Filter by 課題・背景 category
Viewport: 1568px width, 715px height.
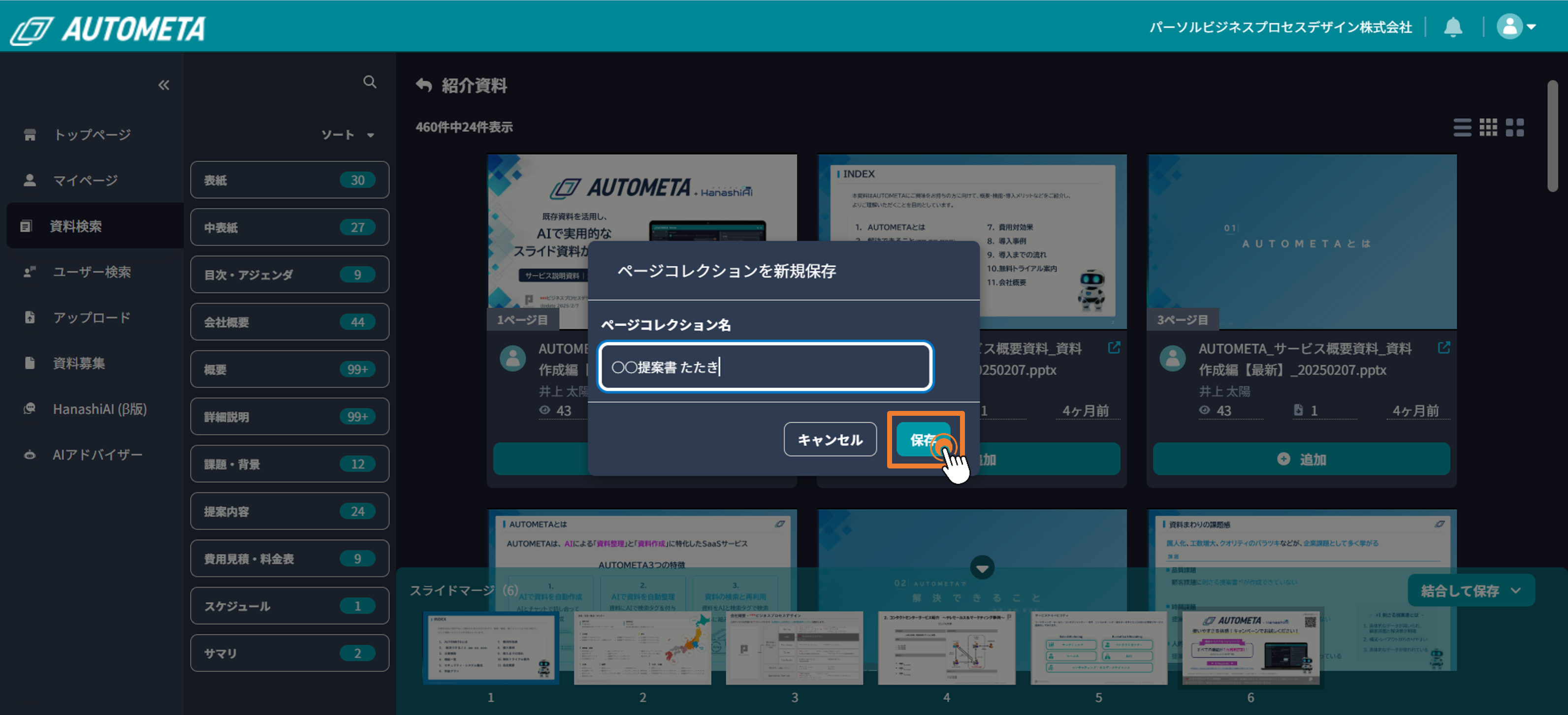(289, 464)
